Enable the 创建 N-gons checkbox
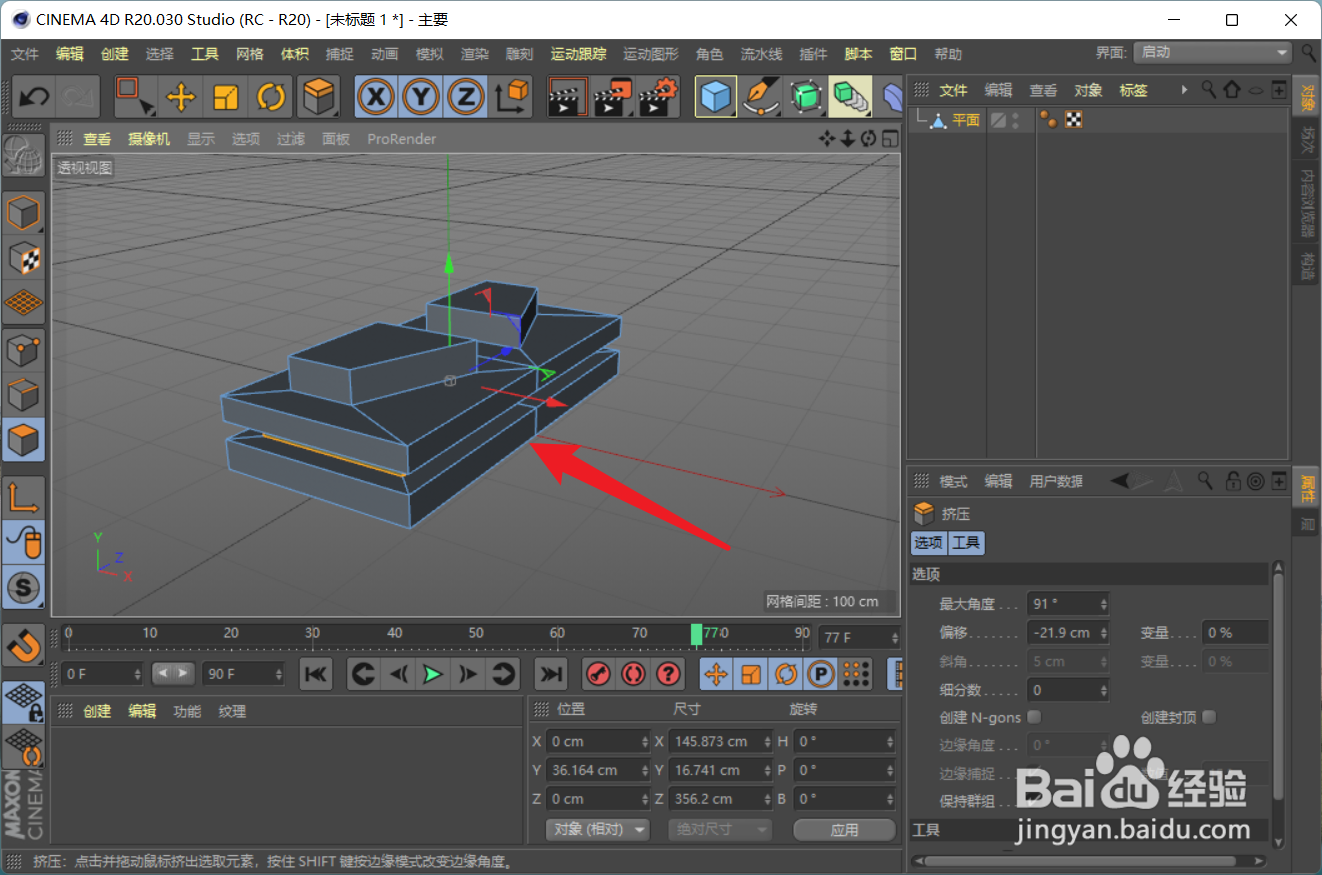 (1035, 717)
